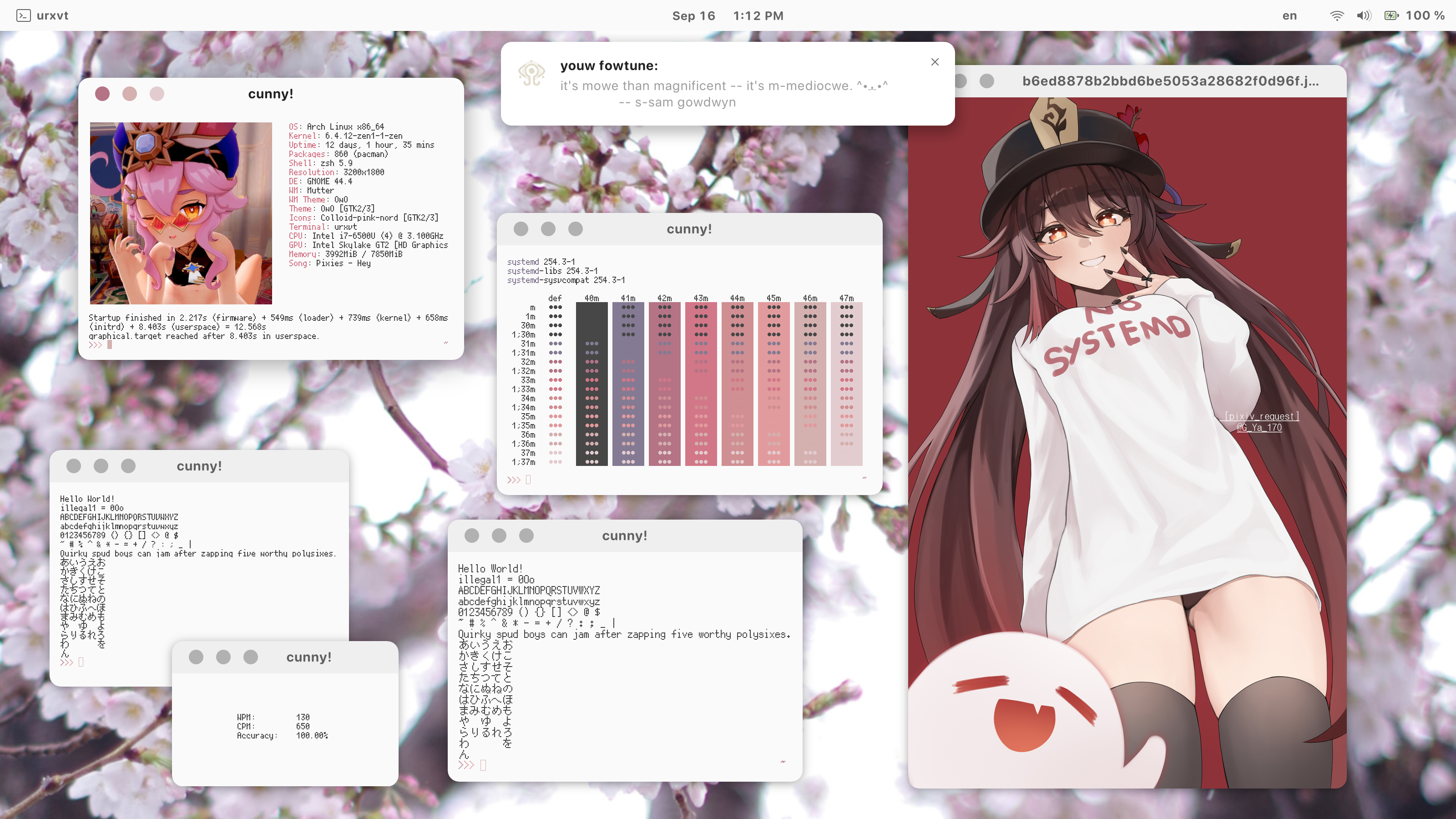The width and height of the screenshot is (1456, 819).
Task: Click the Hu Tao artwork in image viewer
Action: (1127, 443)
